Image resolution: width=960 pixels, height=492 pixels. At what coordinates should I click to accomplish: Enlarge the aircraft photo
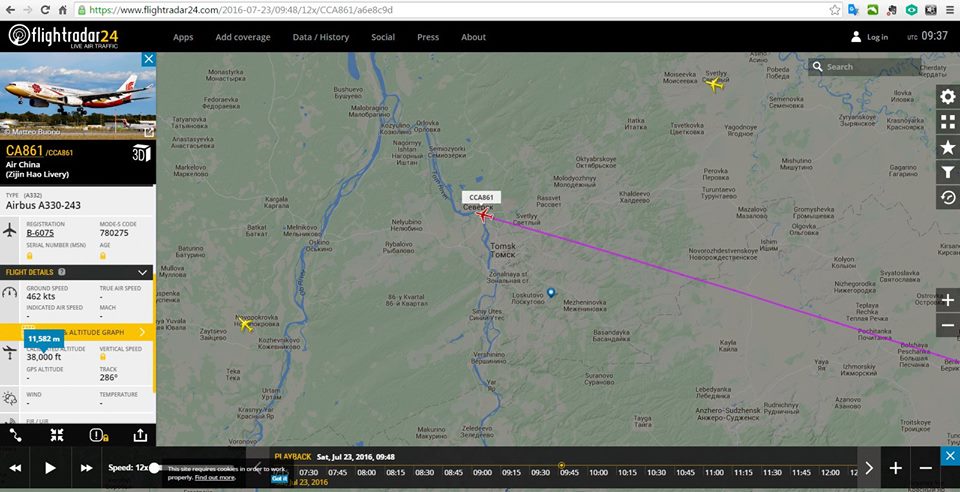148,132
